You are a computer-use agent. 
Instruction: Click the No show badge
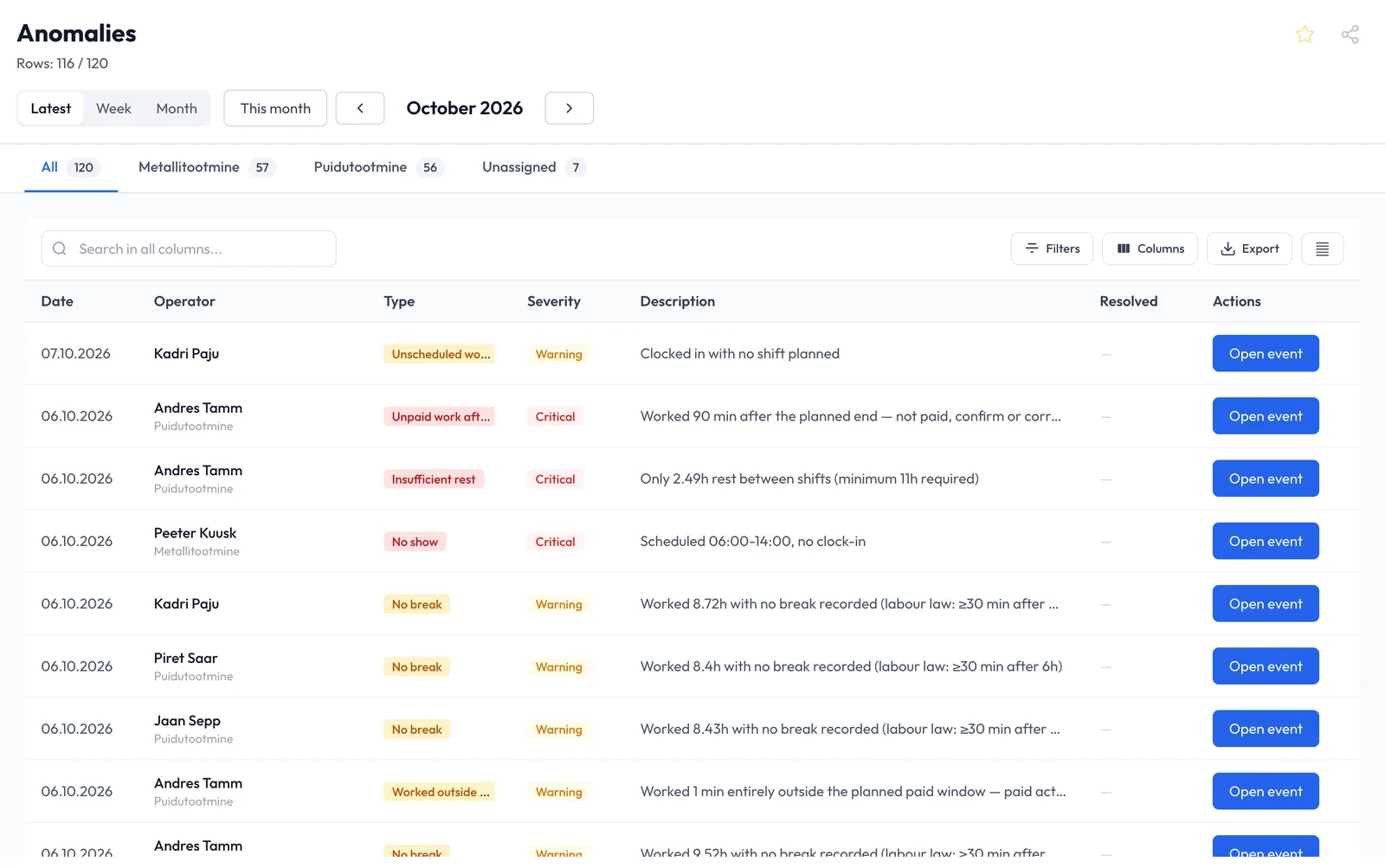[415, 542]
